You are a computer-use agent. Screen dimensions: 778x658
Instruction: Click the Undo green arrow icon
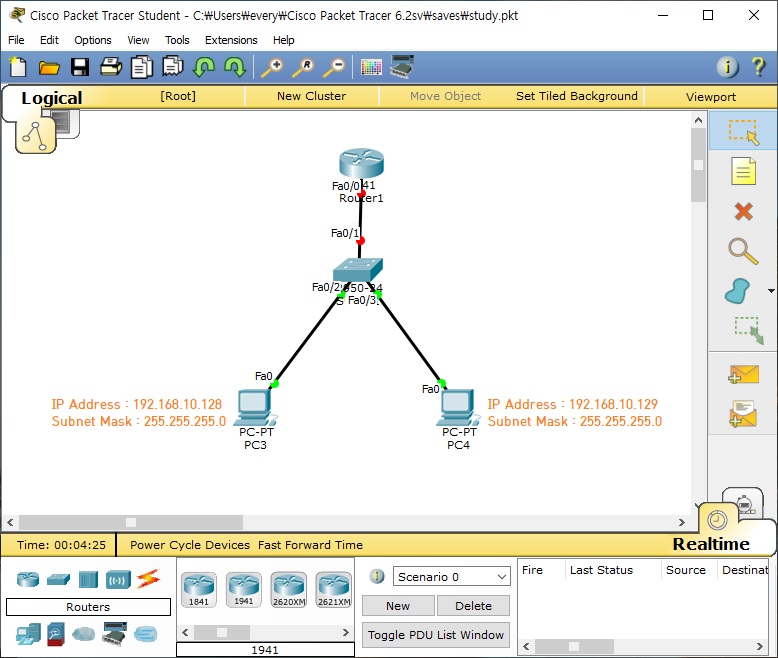[203, 67]
